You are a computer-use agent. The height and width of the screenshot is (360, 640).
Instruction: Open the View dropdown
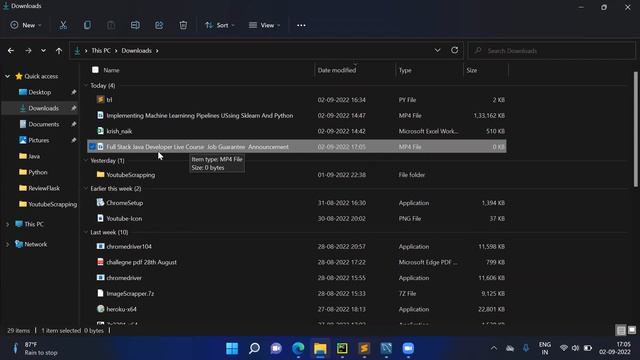click(x=264, y=25)
